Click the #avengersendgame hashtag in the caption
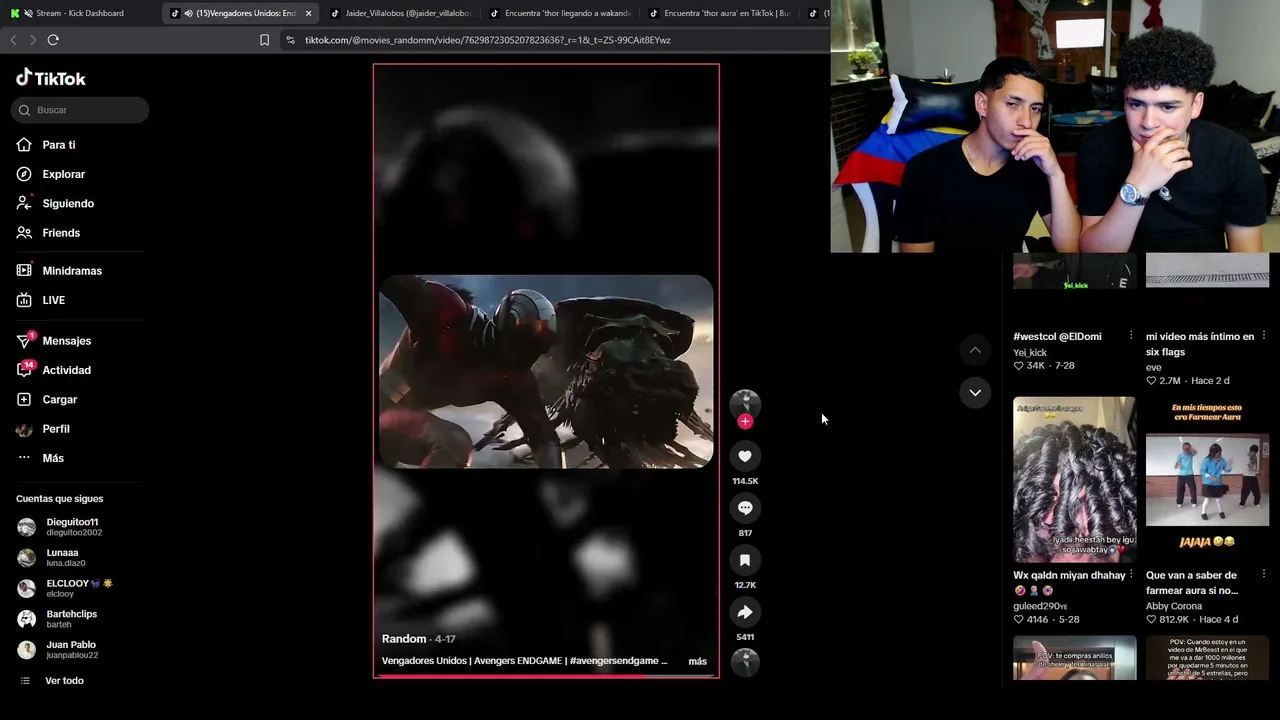Screen dimensions: 1280x720 tap(613, 661)
